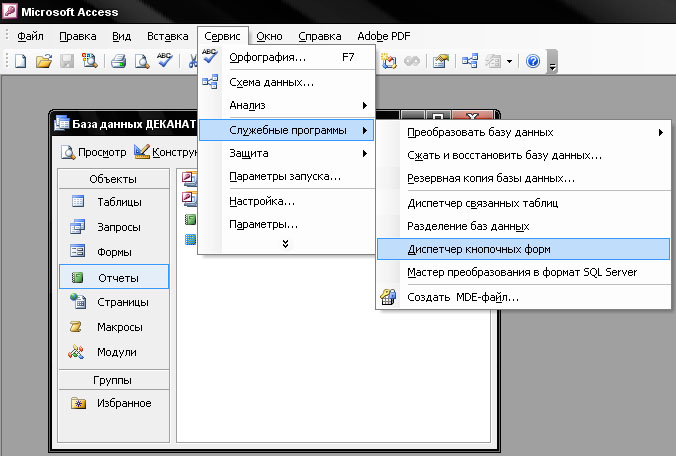
Task: Open the Справка menu
Action: click(x=319, y=36)
